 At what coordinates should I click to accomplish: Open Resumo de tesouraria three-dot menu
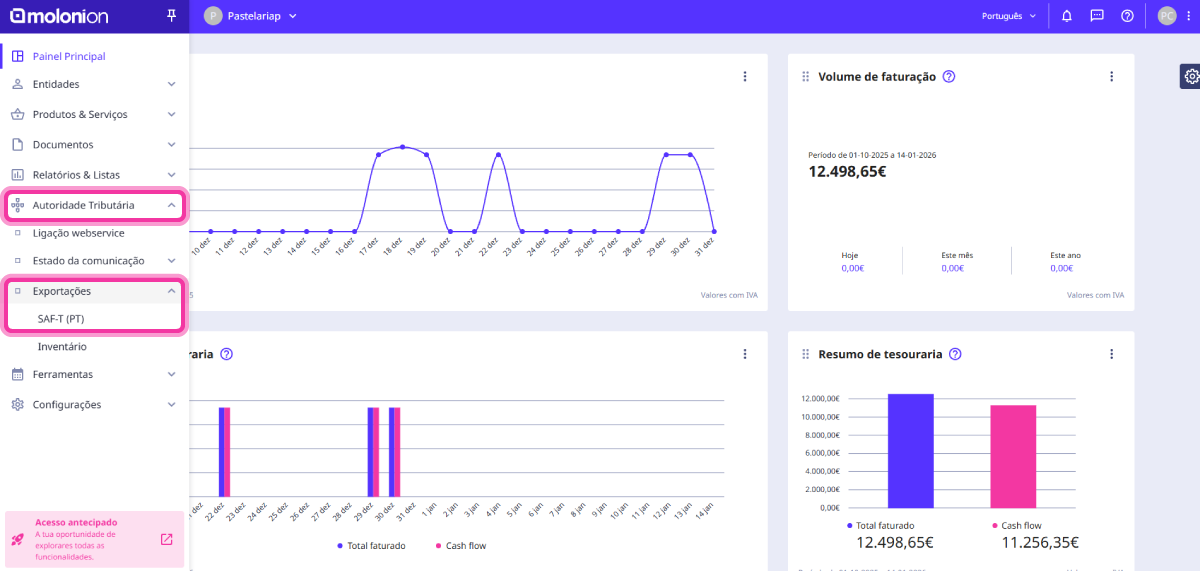click(x=1111, y=354)
